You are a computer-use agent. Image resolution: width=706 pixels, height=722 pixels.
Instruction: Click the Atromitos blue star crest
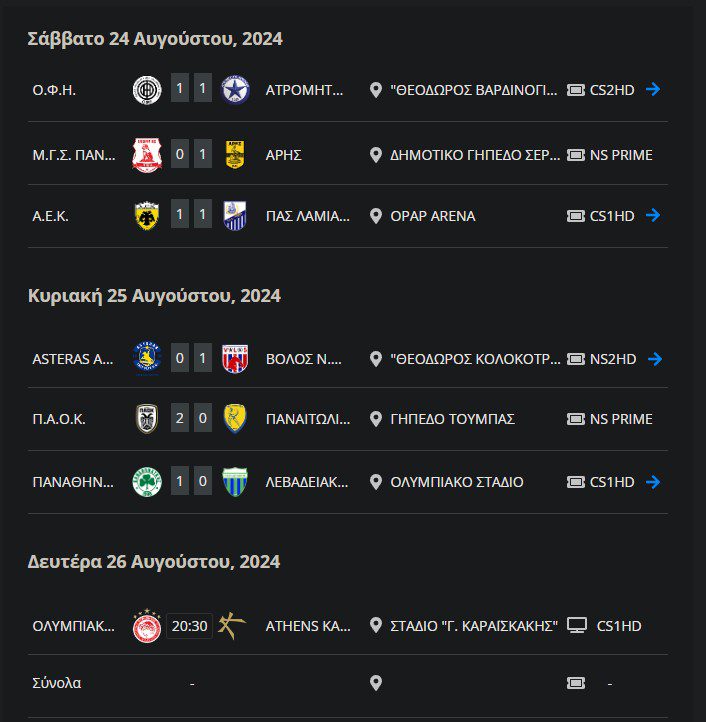[x=236, y=89]
